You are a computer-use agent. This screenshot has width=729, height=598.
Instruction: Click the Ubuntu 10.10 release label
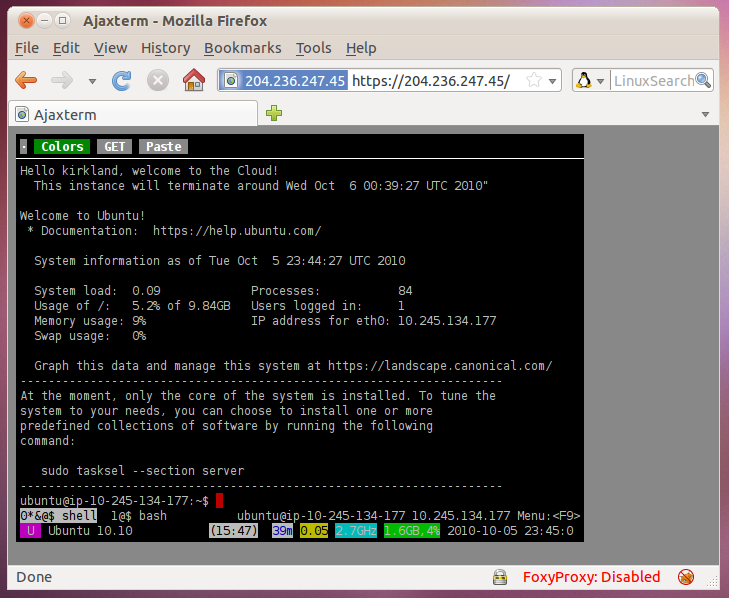point(90,531)
